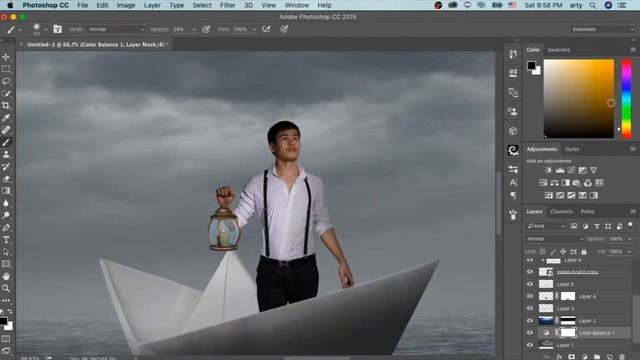
Task: Add a Levels adjustment
Action: coord(560,170)
